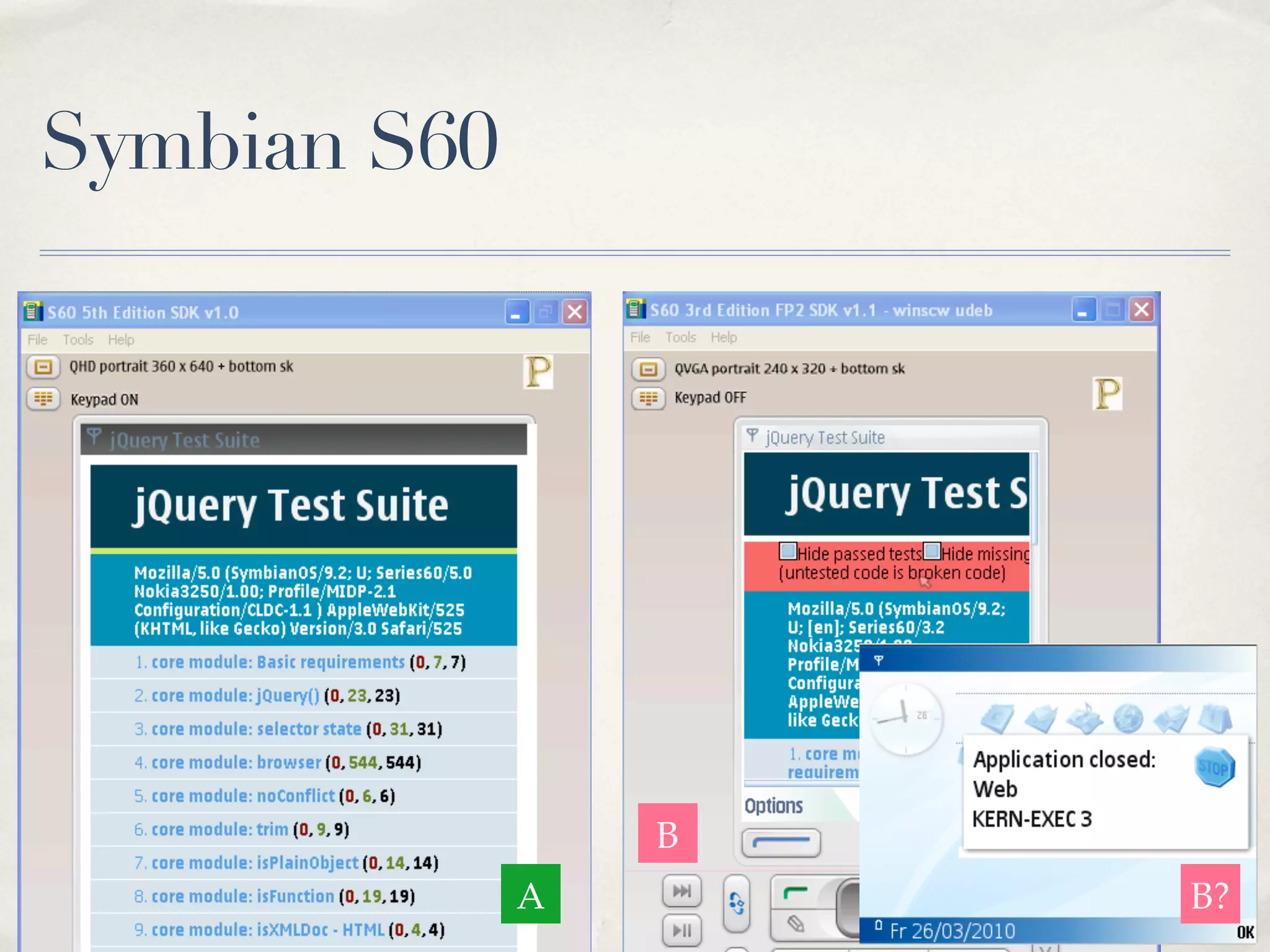Open the Help menu in S60 5th Edition SDK
Screen dimensions: 1270x952
(x=121, y=340)
